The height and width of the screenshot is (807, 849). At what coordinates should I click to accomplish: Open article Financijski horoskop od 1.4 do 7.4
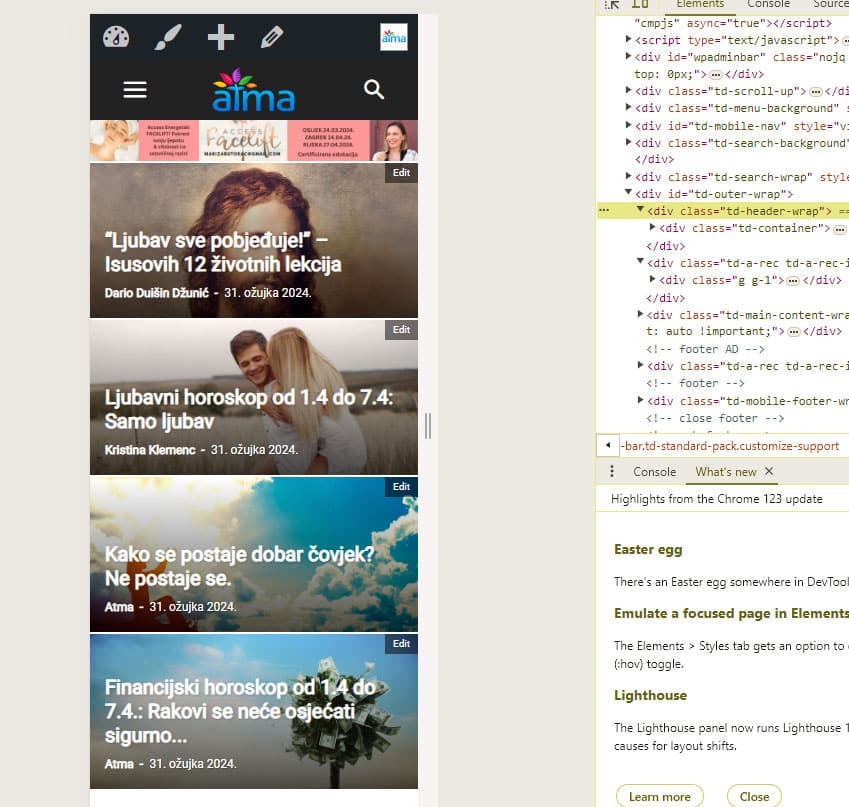pos(240,711)
